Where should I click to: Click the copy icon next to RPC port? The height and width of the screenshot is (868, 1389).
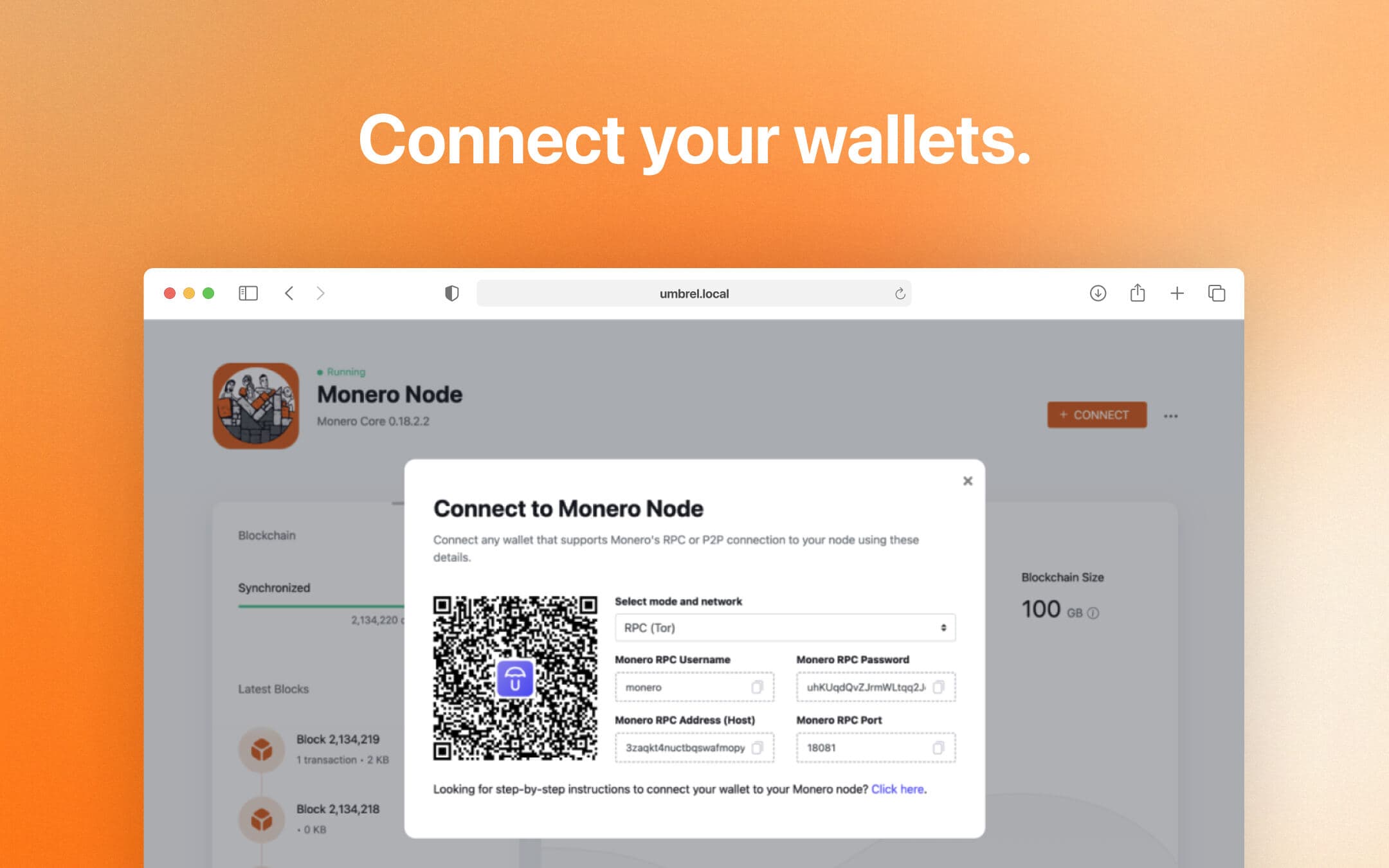tap(938, 747)
